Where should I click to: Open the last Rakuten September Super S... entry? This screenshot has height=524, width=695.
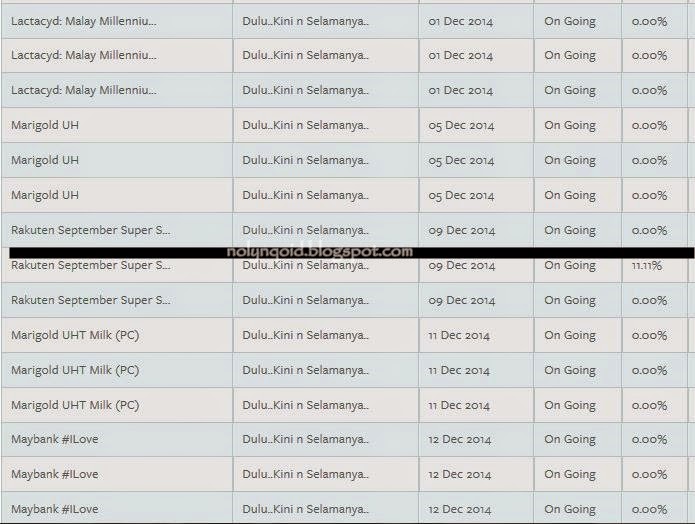pos(90,300)
